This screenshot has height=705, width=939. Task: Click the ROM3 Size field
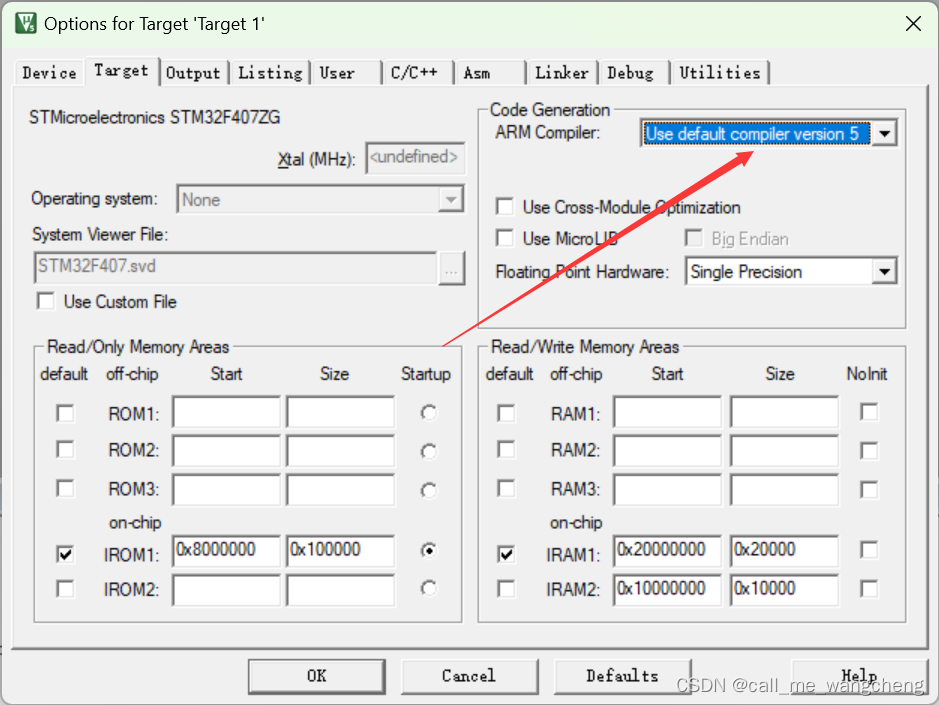[341, 489]
